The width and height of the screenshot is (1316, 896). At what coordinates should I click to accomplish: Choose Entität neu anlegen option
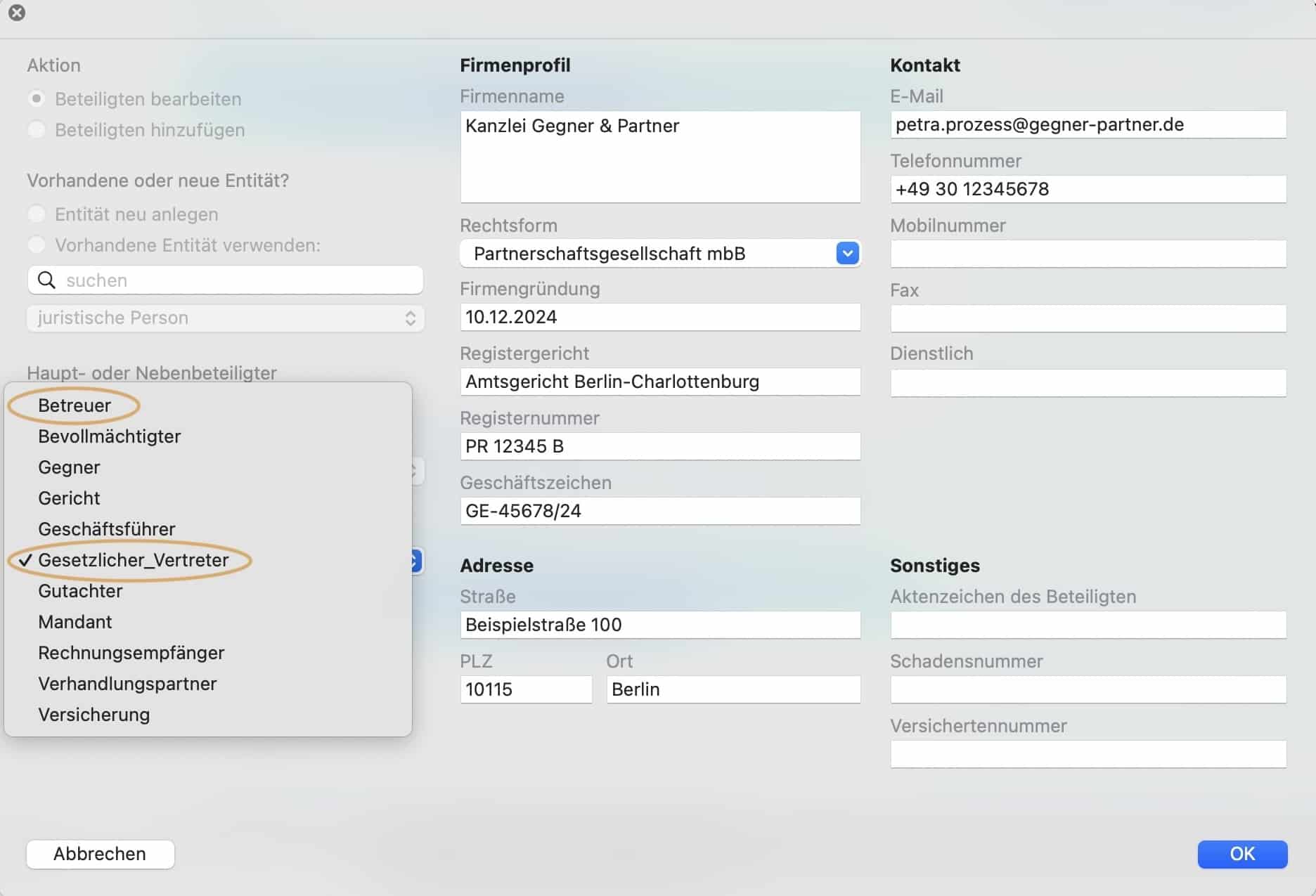[x=37, y=214]
